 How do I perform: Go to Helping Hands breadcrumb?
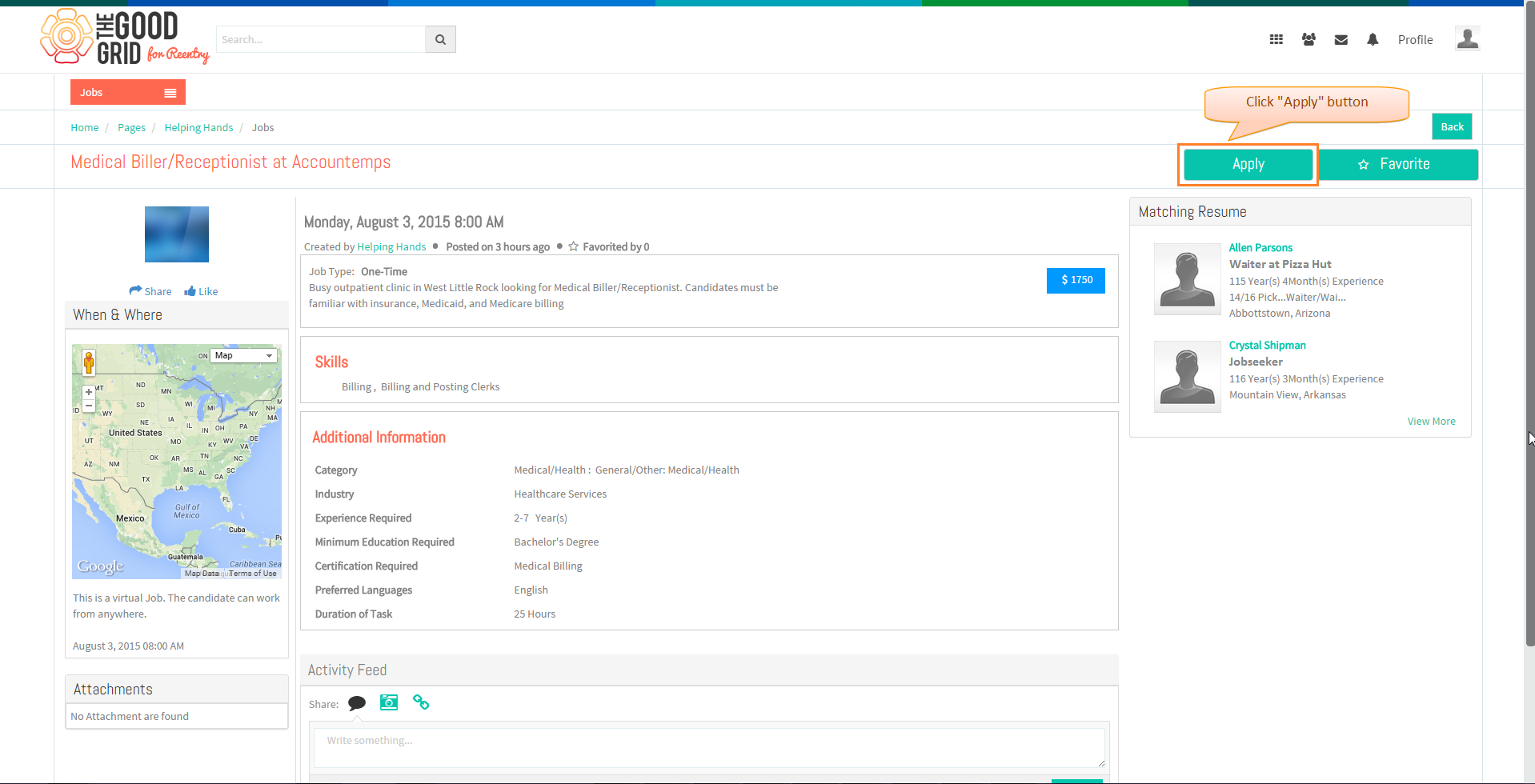point(198,127)
